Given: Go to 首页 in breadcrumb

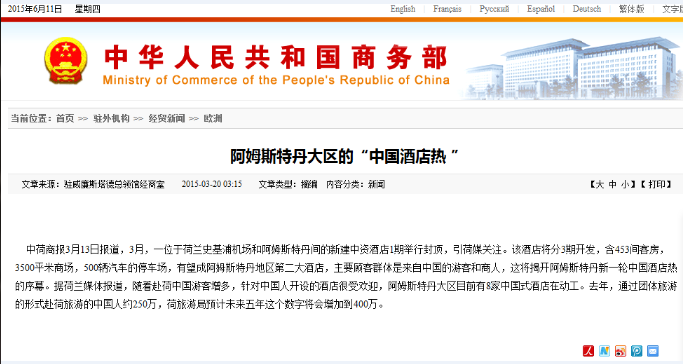Looking at the screenshot, I should (65, 118).
